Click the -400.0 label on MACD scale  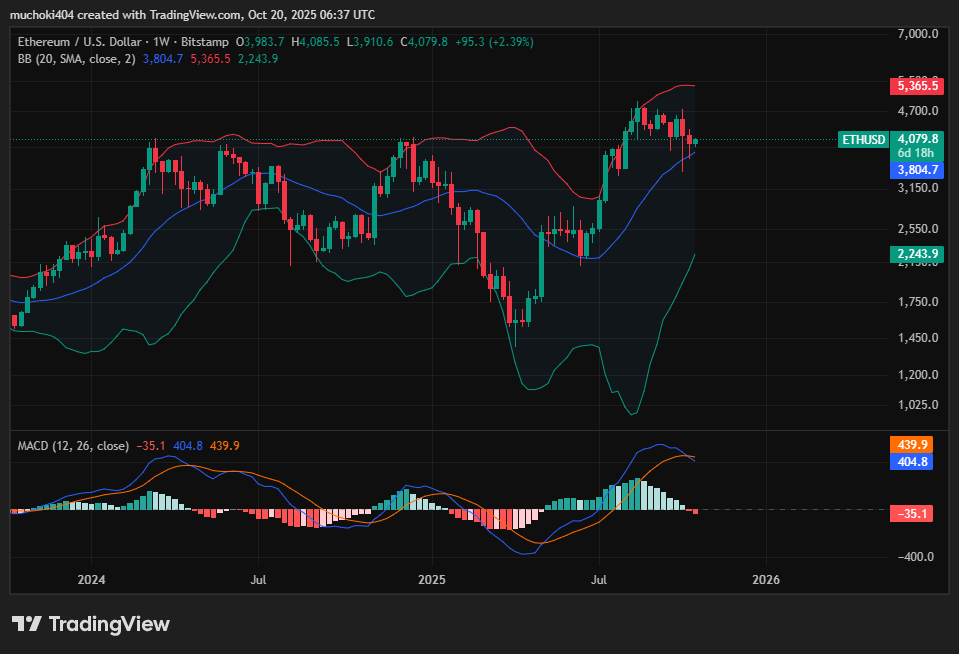pyautogui.click(x=918, y=557)
